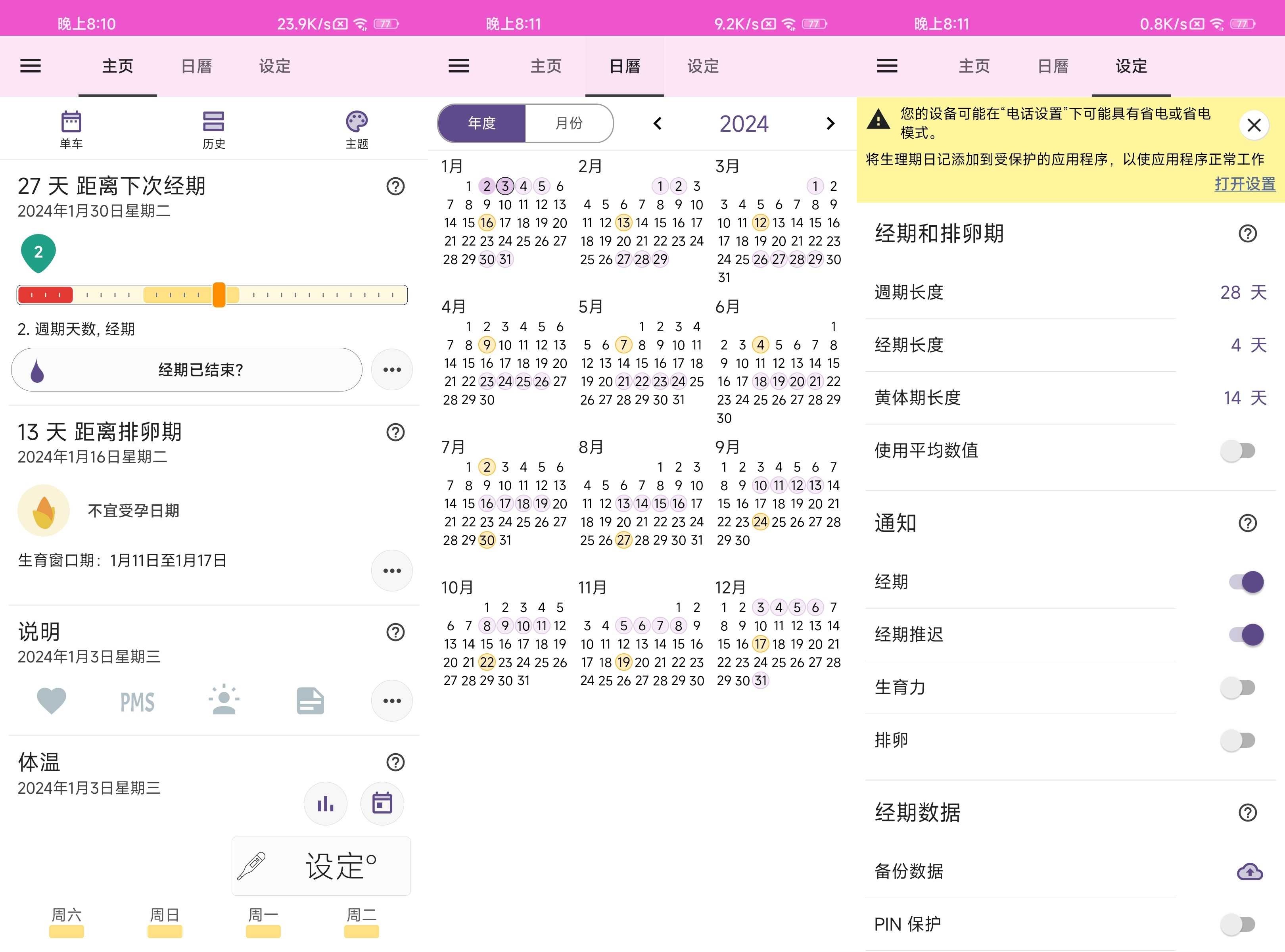Tap the green cycle day 2 marker
The image size is (1285, 952).
[38, 253]
